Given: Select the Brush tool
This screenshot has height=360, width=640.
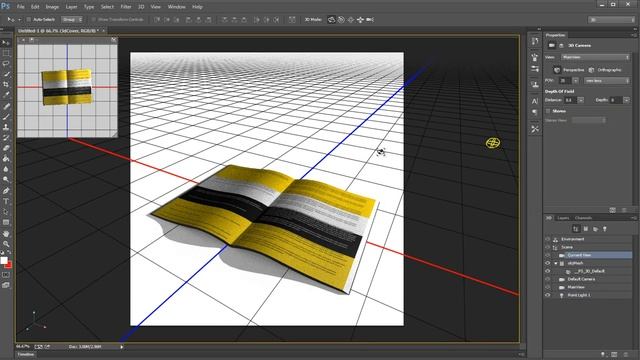Looking at the screenshot, I should pyautogui.click(x=6, y=117).
